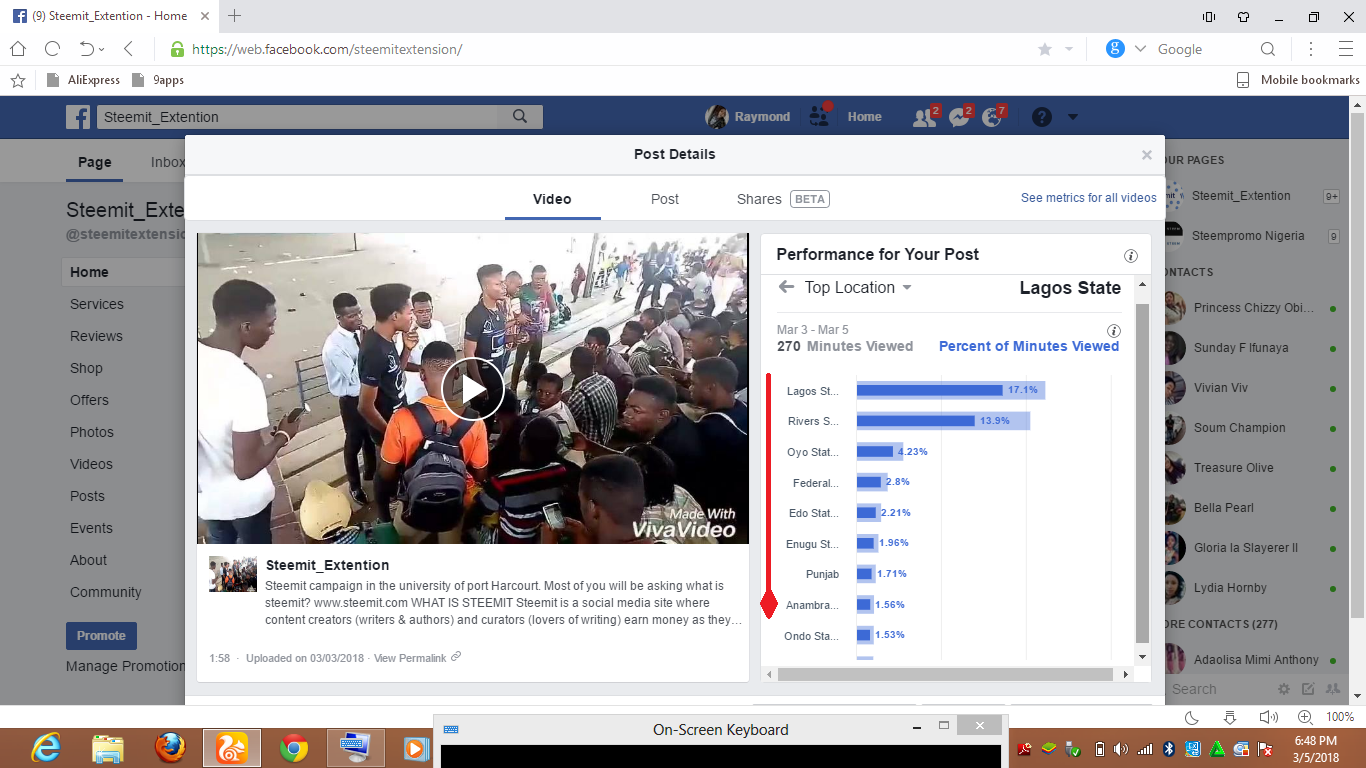Click the address bar URL
This screenshot has height=768, width=1366.
tap(327, 49)
